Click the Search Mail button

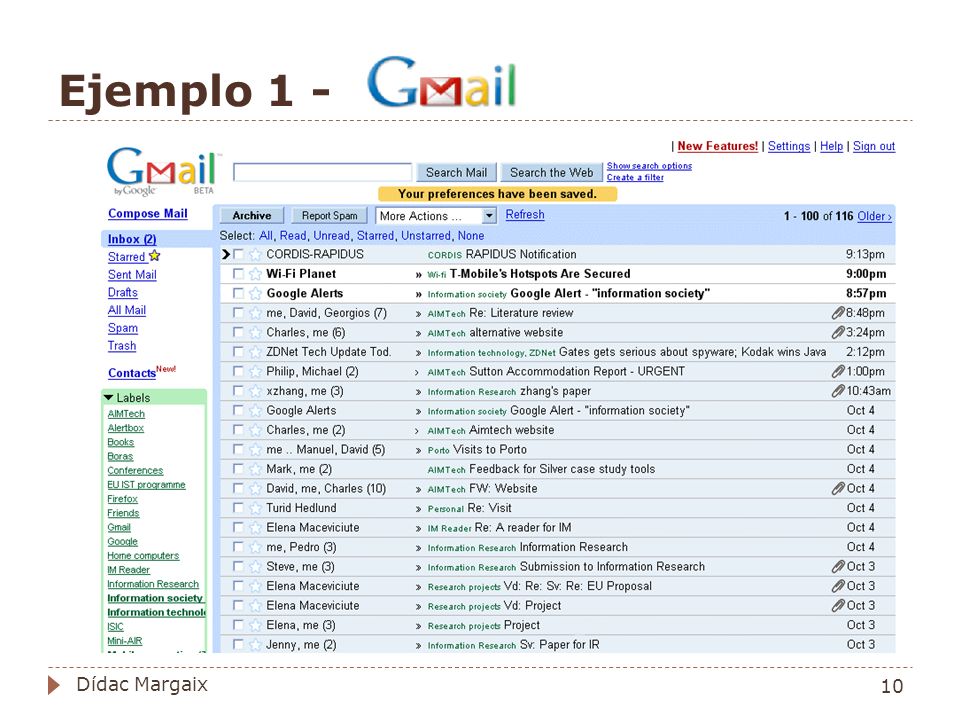tap(457, 173)
